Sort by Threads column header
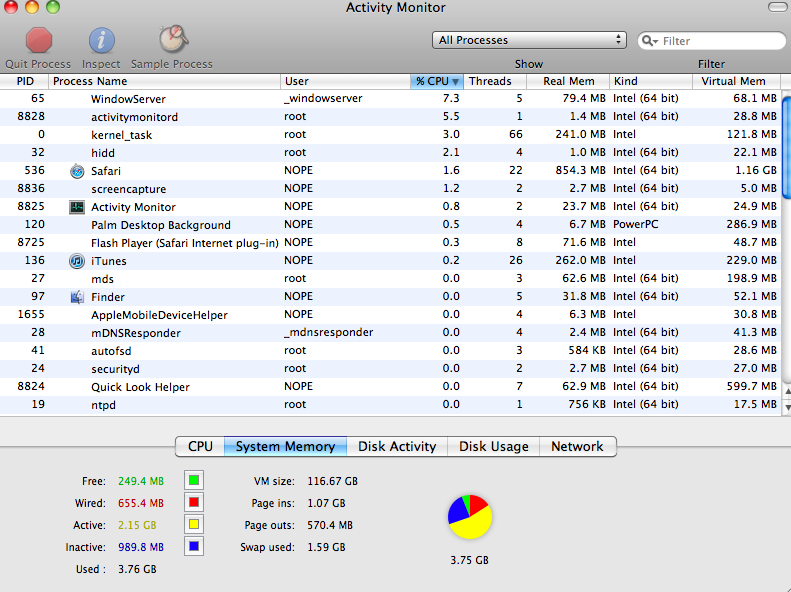This screenshot has width=791, height=592. (x=495, y=81)
